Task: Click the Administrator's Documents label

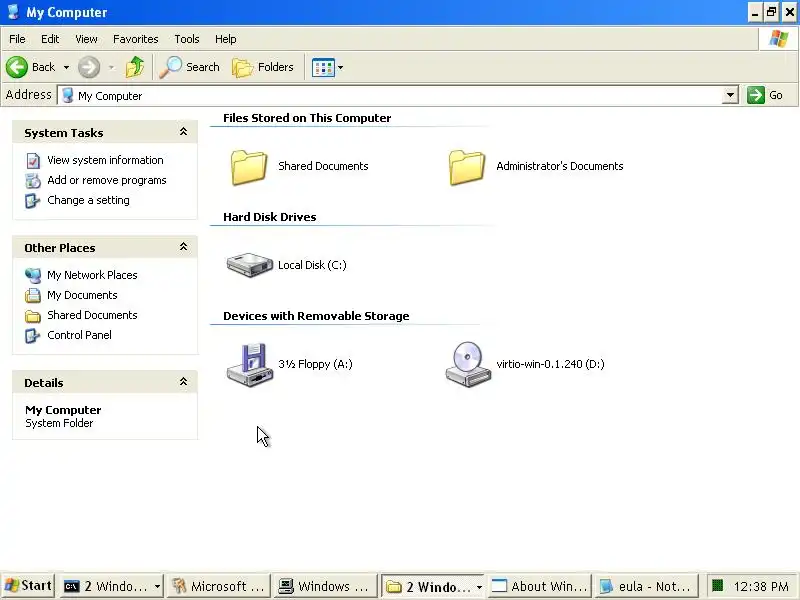Action: pos(560,166)
